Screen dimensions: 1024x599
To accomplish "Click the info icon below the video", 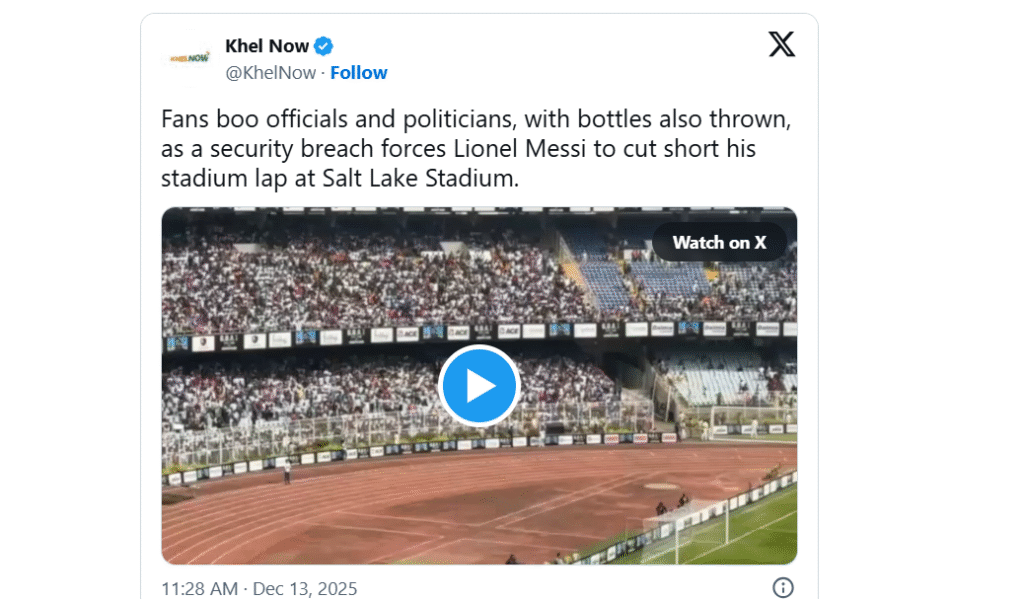I will pyautogui.click(x=783, y=587).
